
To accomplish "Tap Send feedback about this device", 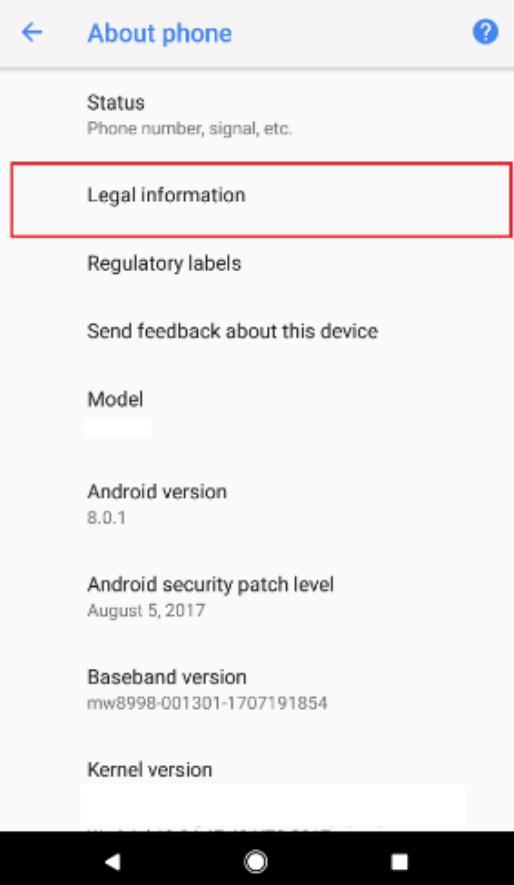I will tap(257, 331).
